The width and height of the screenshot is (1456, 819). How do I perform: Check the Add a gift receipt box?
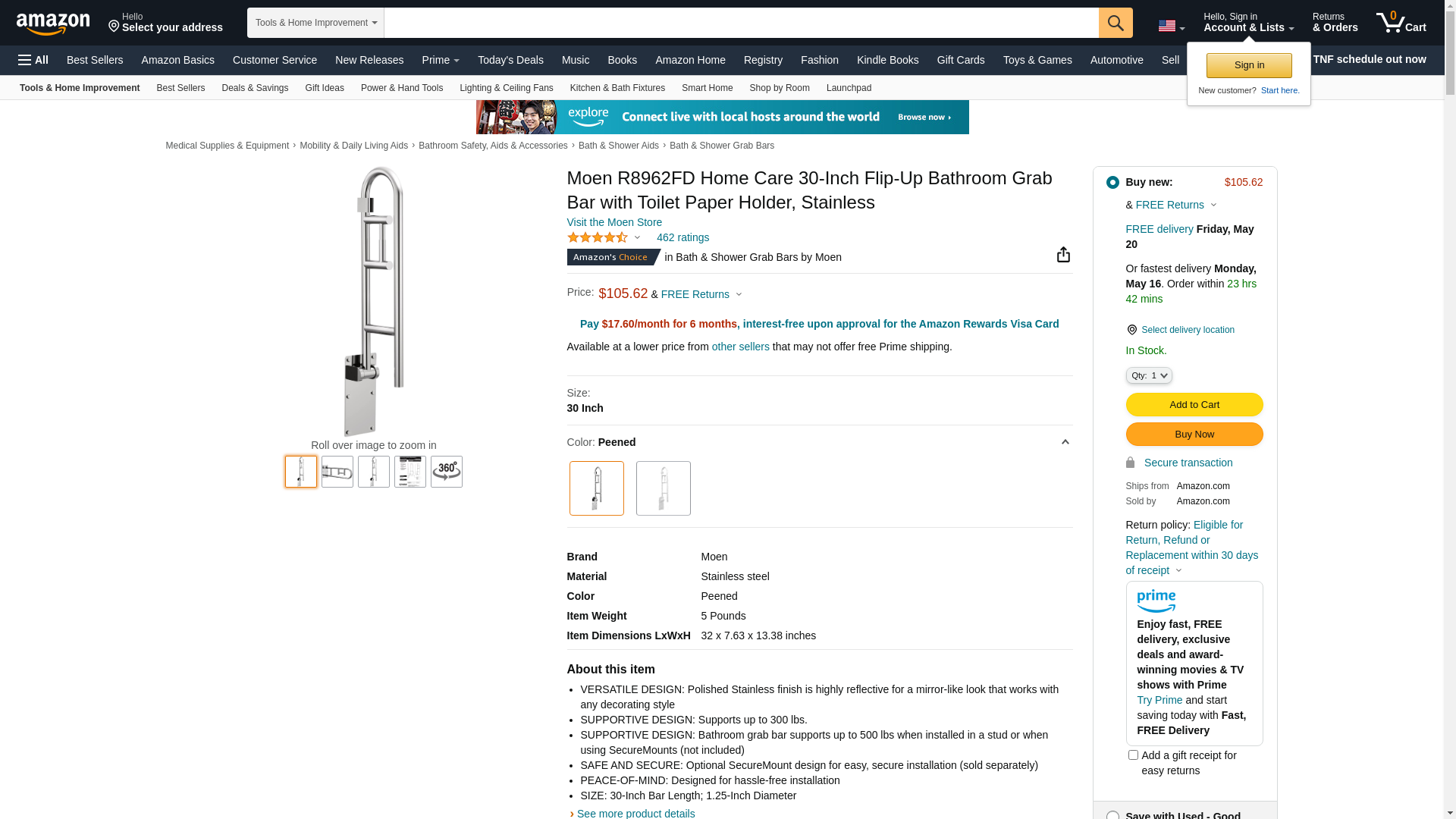pos(1133,755)
